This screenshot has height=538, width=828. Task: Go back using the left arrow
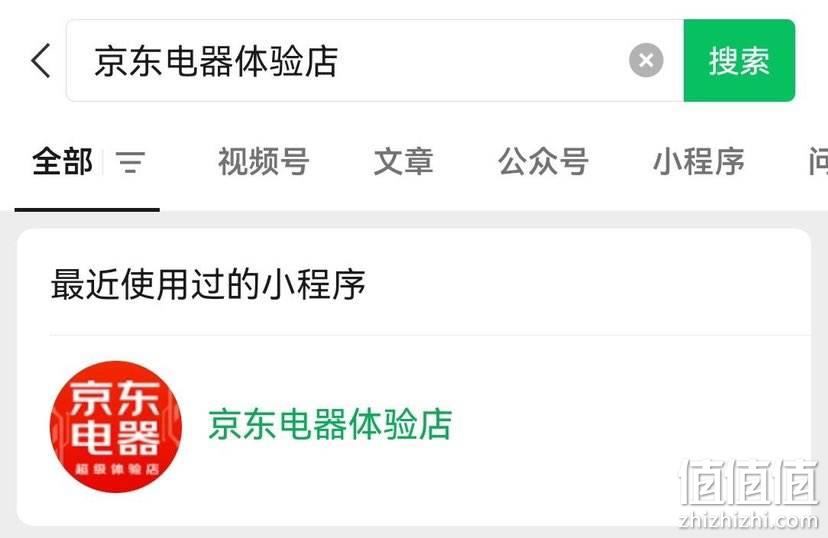click(x=41, y=61)
